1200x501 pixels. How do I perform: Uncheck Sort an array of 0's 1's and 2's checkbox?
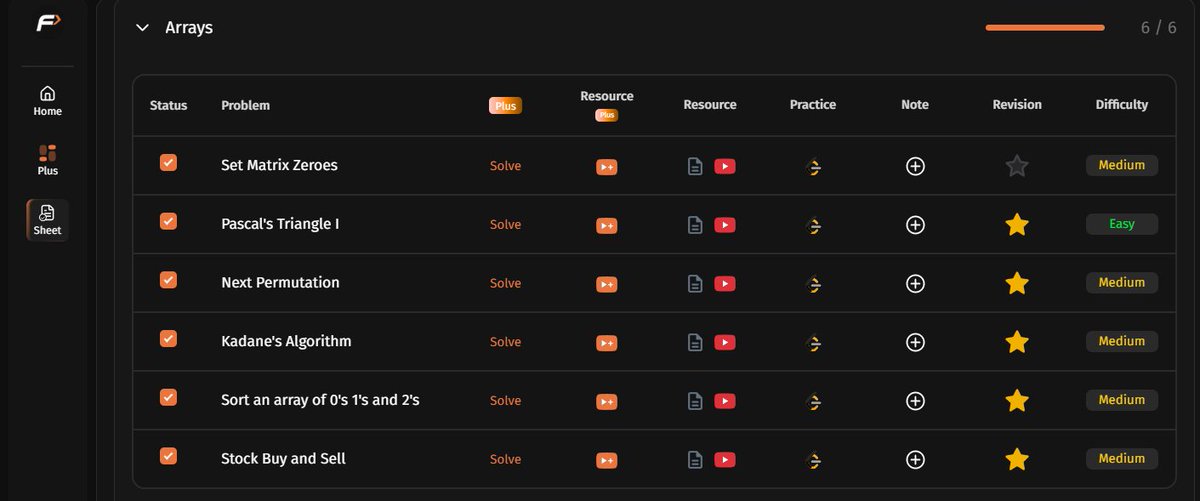pyautogui.click(x=168, y=397)
